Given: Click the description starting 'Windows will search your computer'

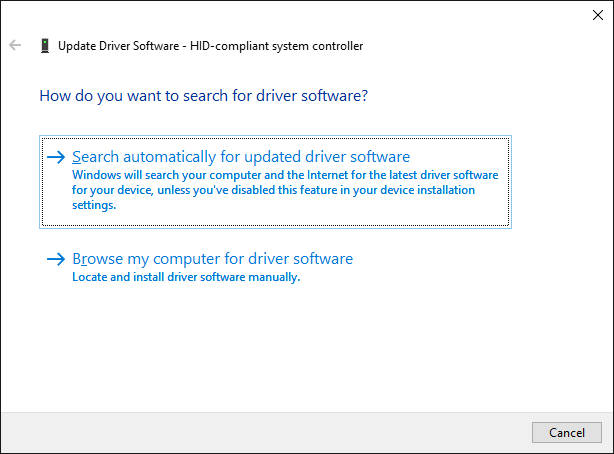Looking at the screenshot, I should coord(285,190).
